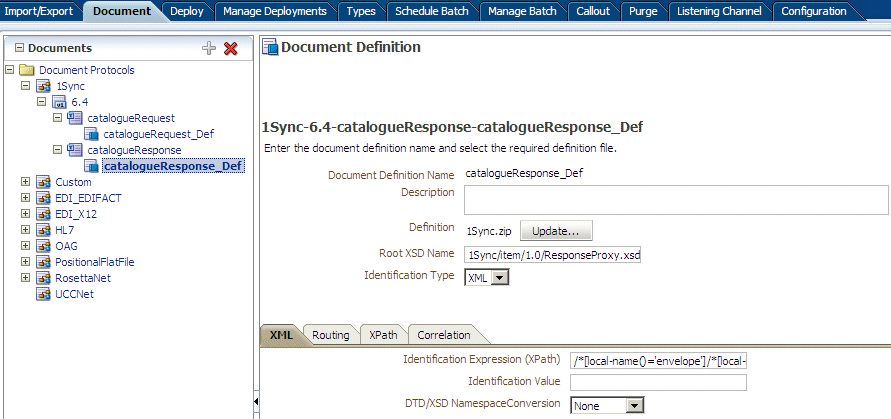The height and width of the screenshot is (419, 891).
Task: Switch to Manage Batch tab
Action: [522, 11]
